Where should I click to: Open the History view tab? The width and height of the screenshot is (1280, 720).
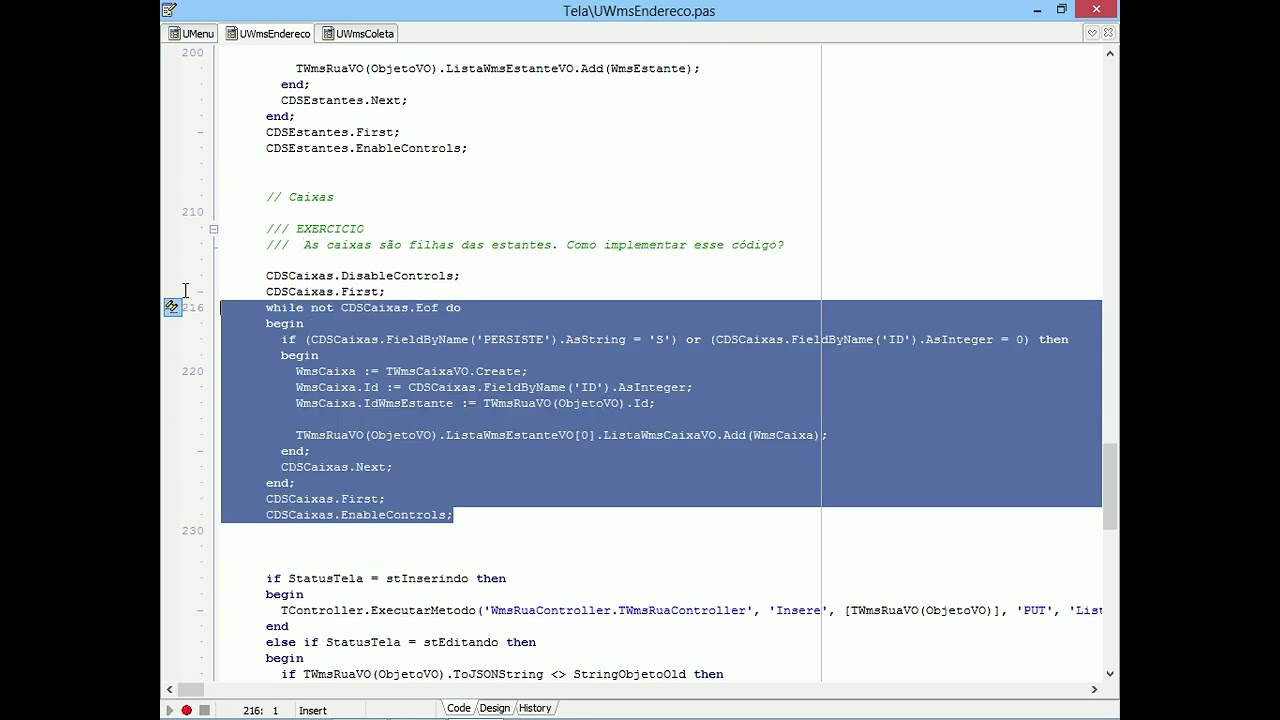pyautogui.click(x=535, y=708)
